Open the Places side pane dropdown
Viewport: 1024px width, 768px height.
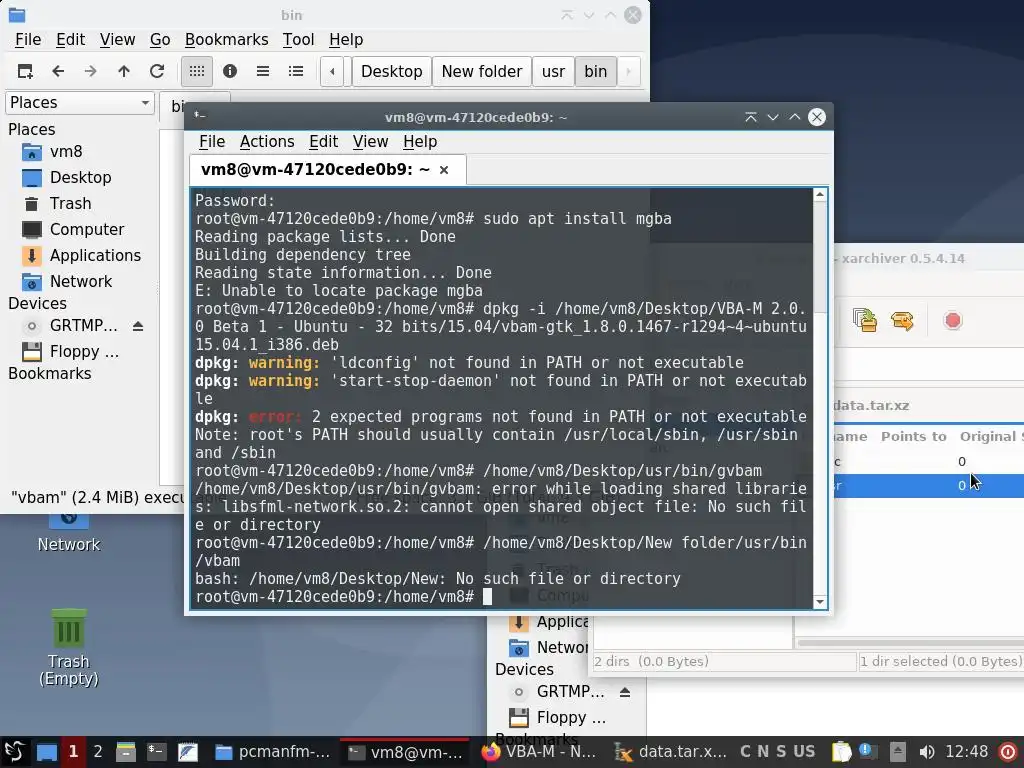click(80, 103)
